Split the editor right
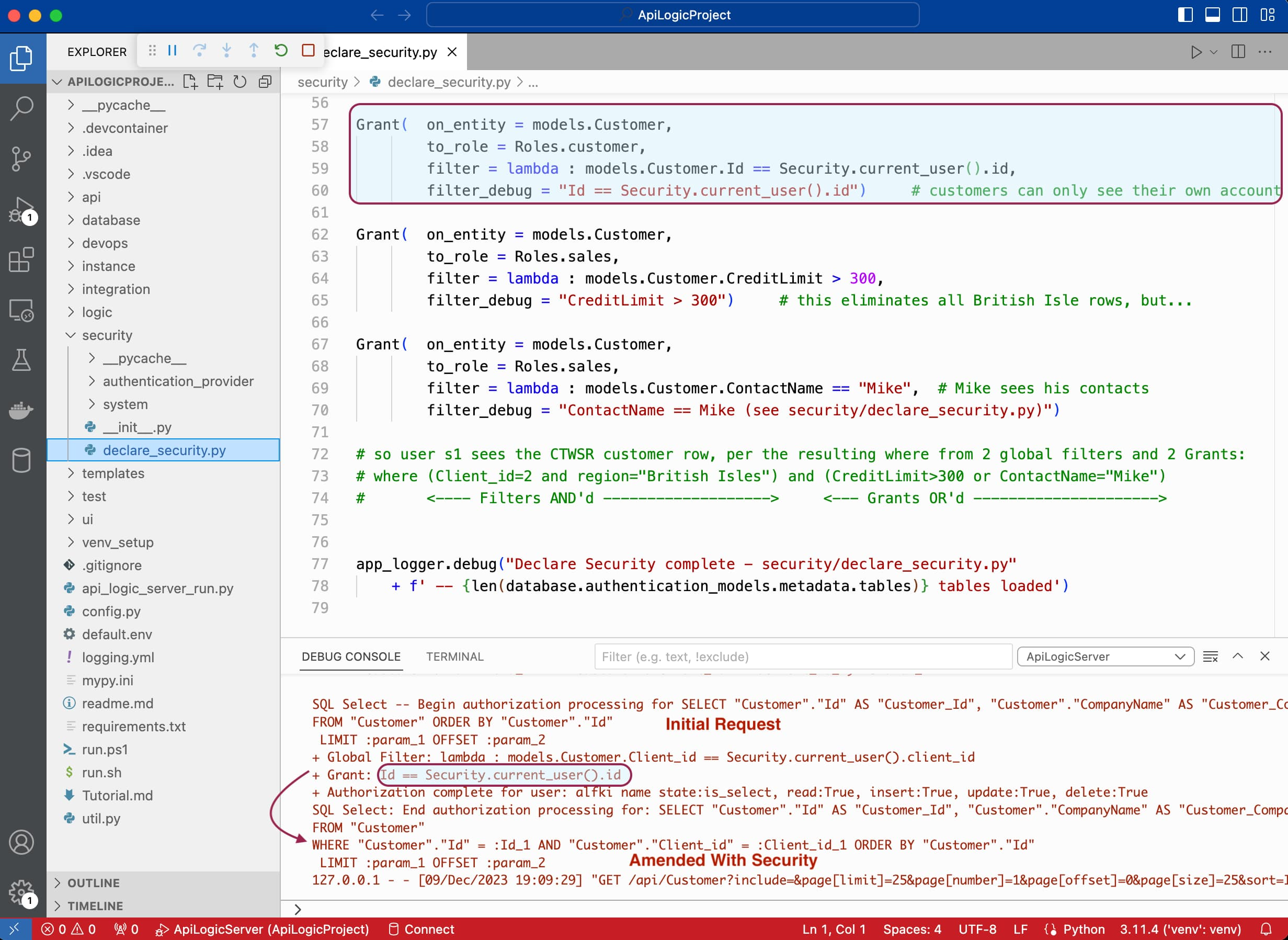1288x940 pixels. (x=1238, y=52)
